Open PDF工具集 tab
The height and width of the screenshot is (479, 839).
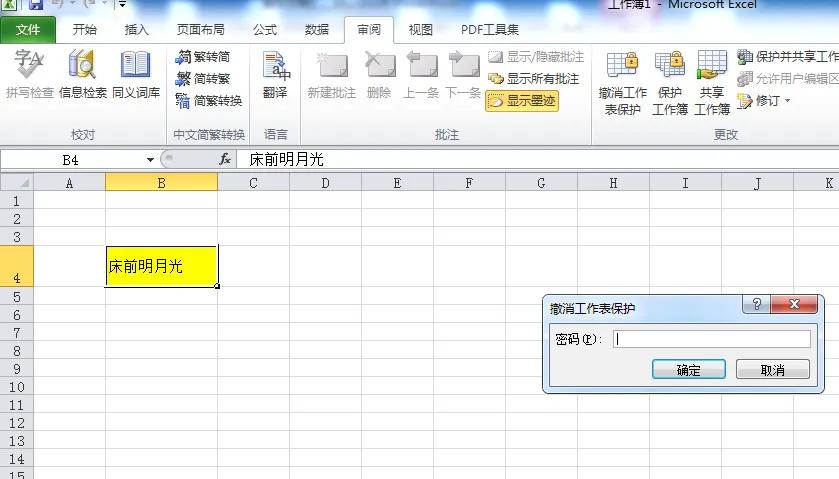(x=490, y=29)
